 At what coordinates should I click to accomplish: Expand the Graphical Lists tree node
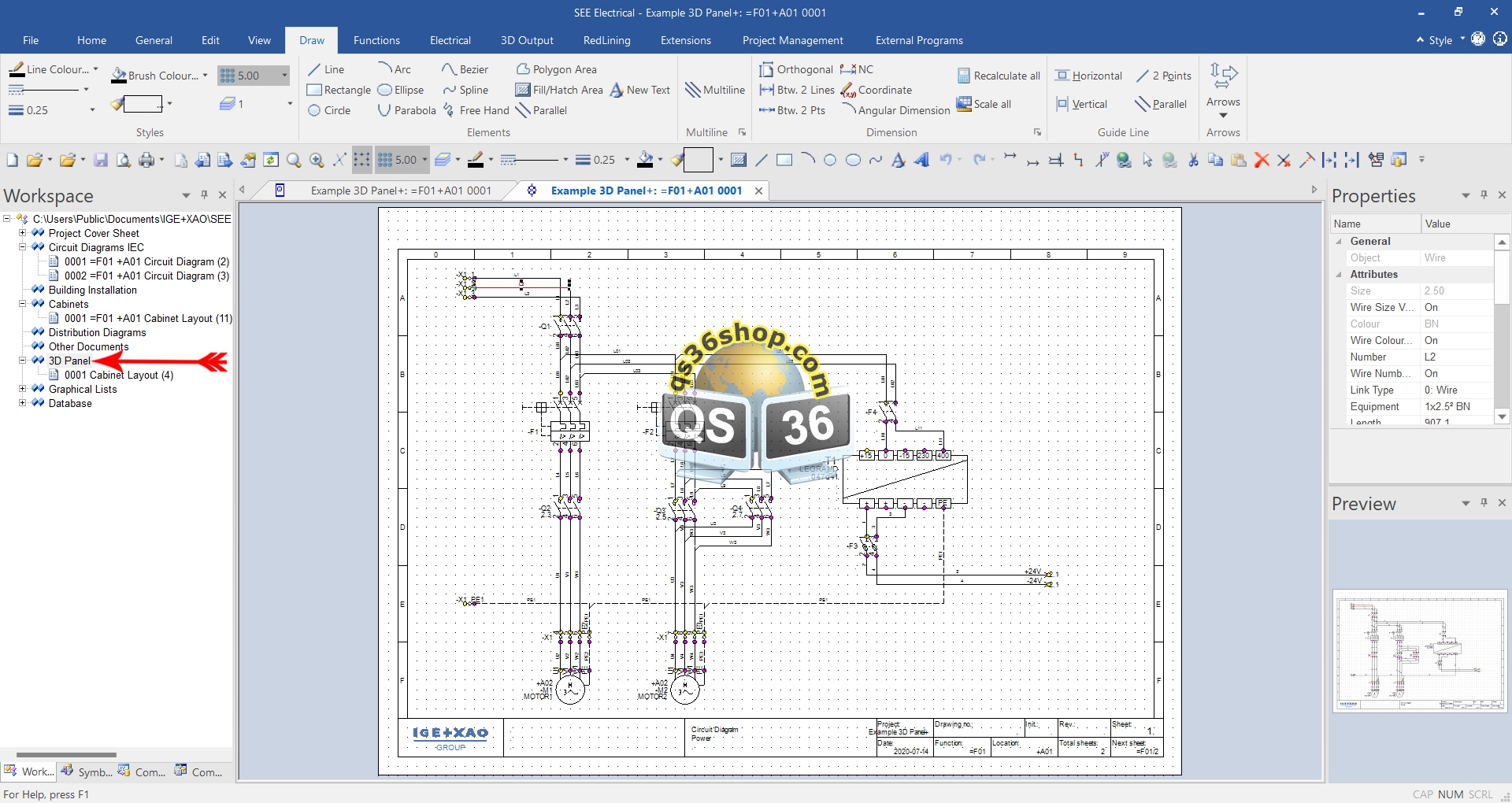tap(23, 389)
